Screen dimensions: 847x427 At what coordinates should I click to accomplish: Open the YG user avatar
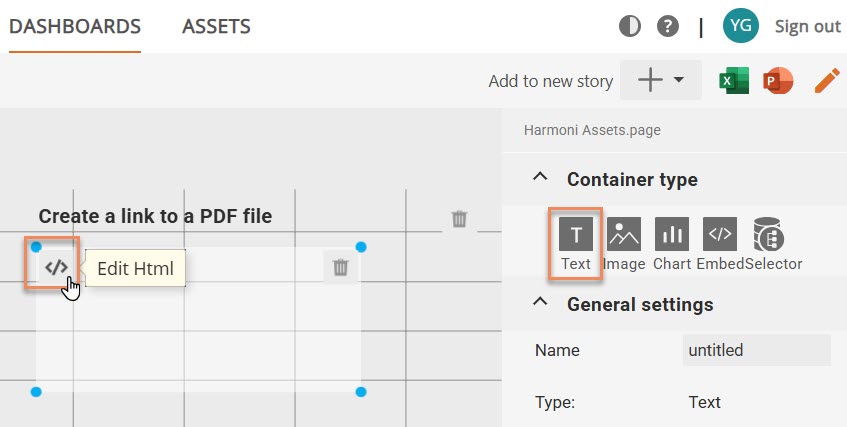click(x=741, y=25)
